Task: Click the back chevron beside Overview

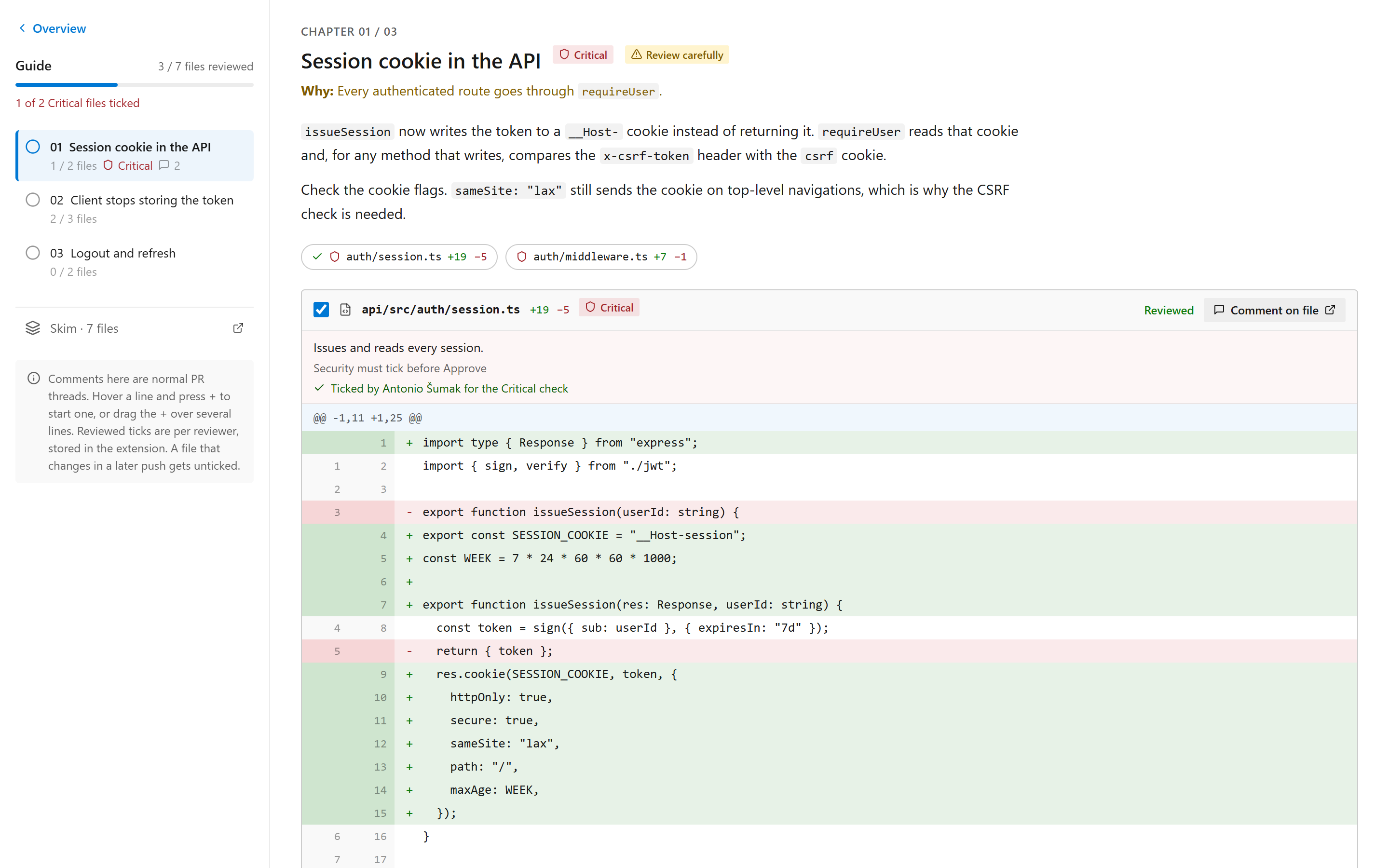Action: click(x=22, y=28)
